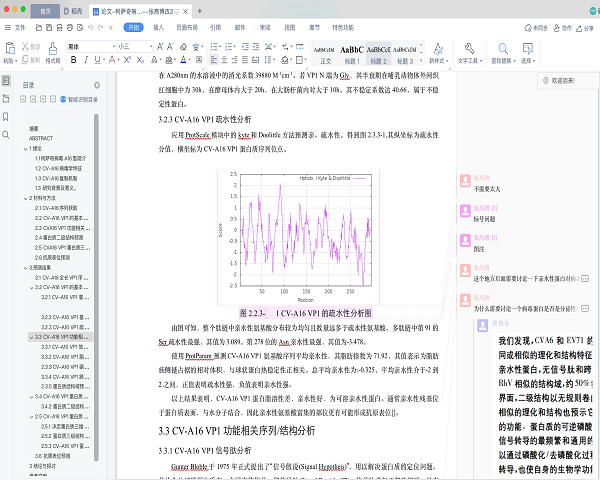Close the 目录 navigation pane
This screenshot has height=480, width=600.
[96, 85]
